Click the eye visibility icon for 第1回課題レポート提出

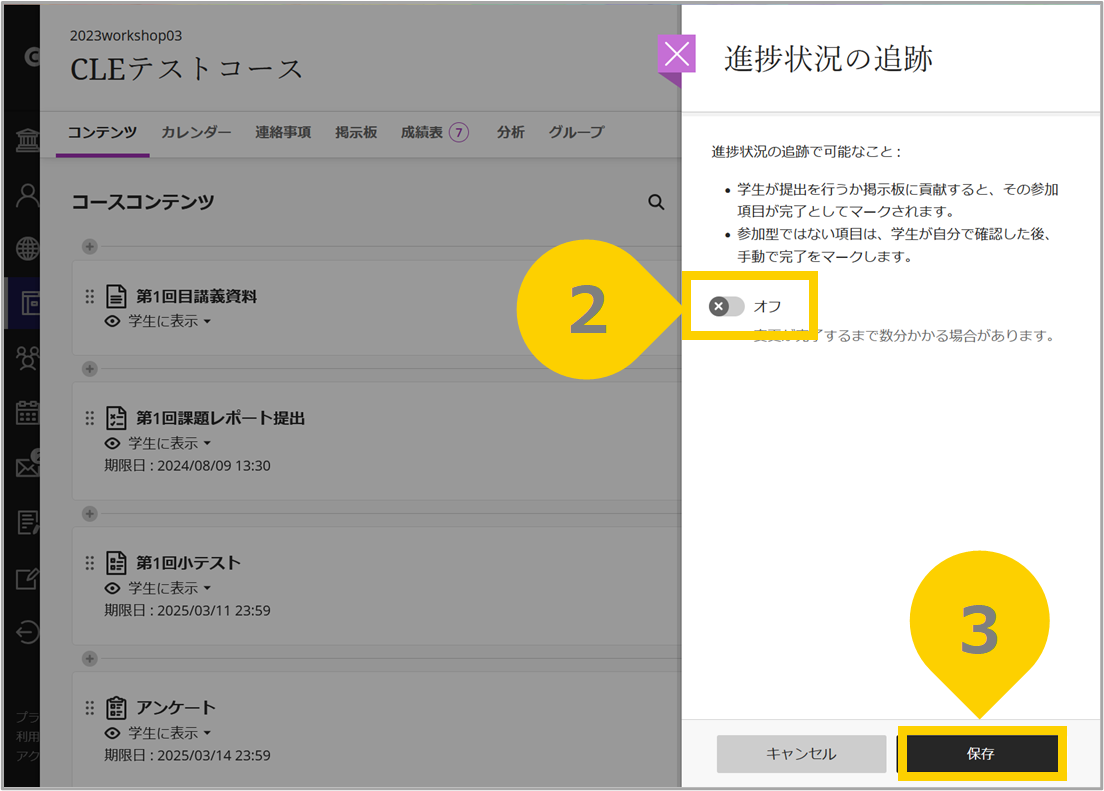point(112,444)
